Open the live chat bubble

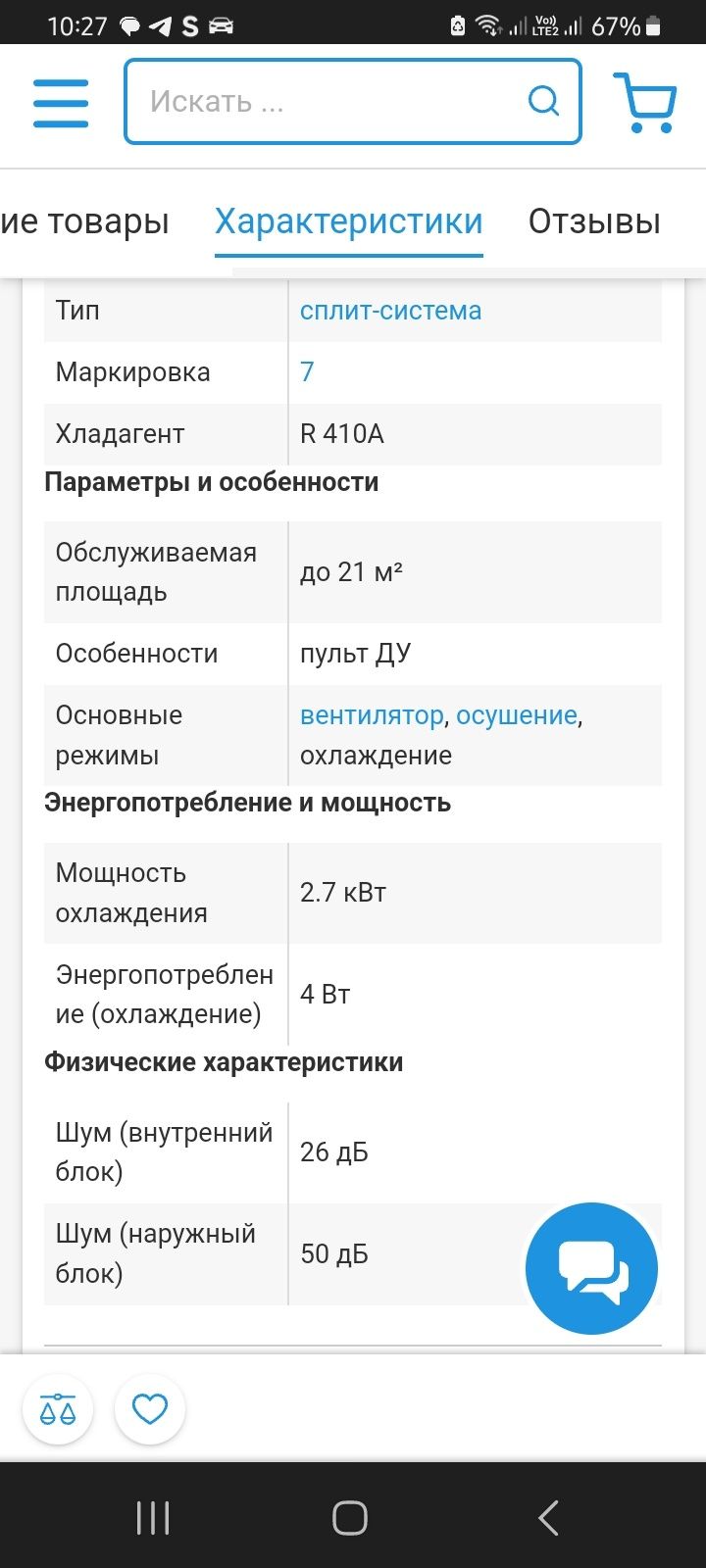(x=591, y=1268)
